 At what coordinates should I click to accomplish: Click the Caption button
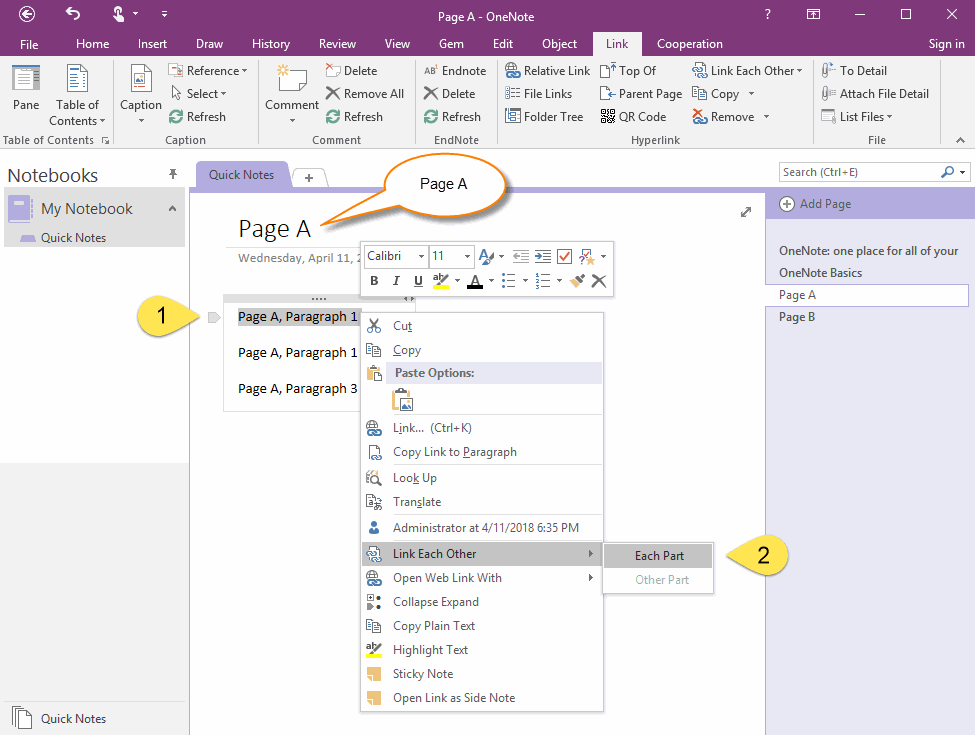point(141,94)
